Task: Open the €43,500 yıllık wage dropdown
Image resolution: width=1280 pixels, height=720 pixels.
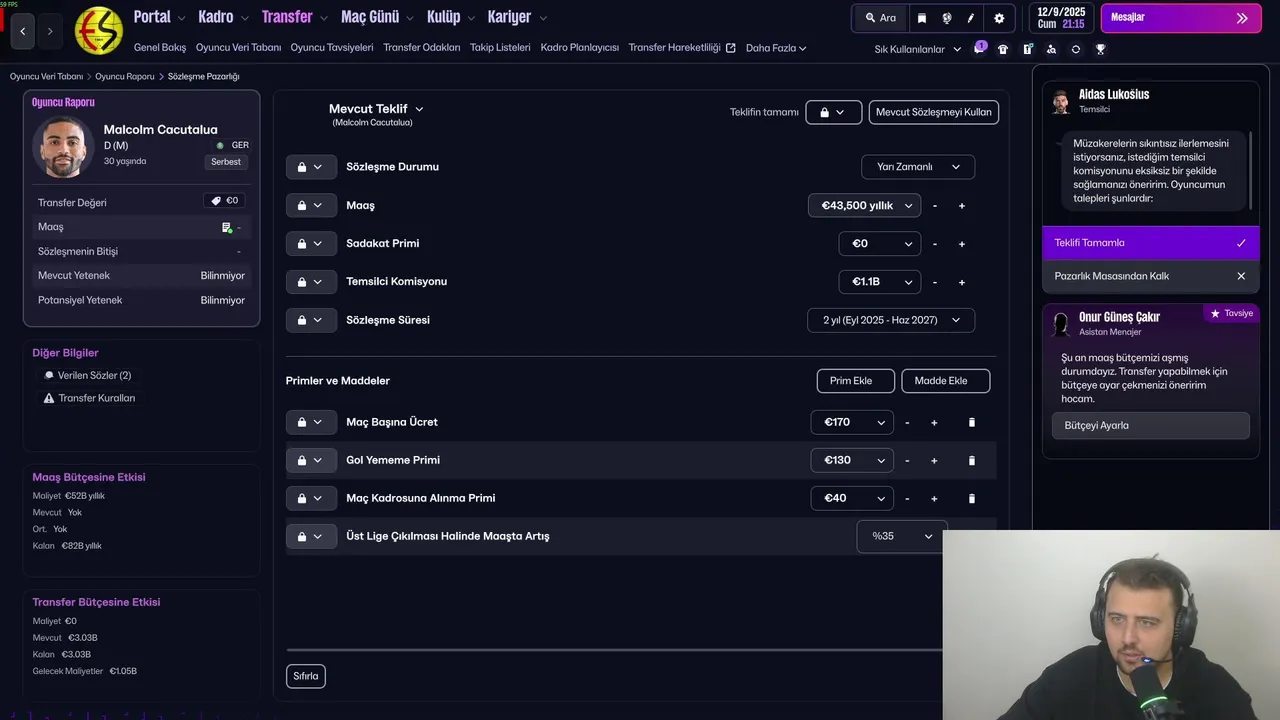Action: pos(864,206)
